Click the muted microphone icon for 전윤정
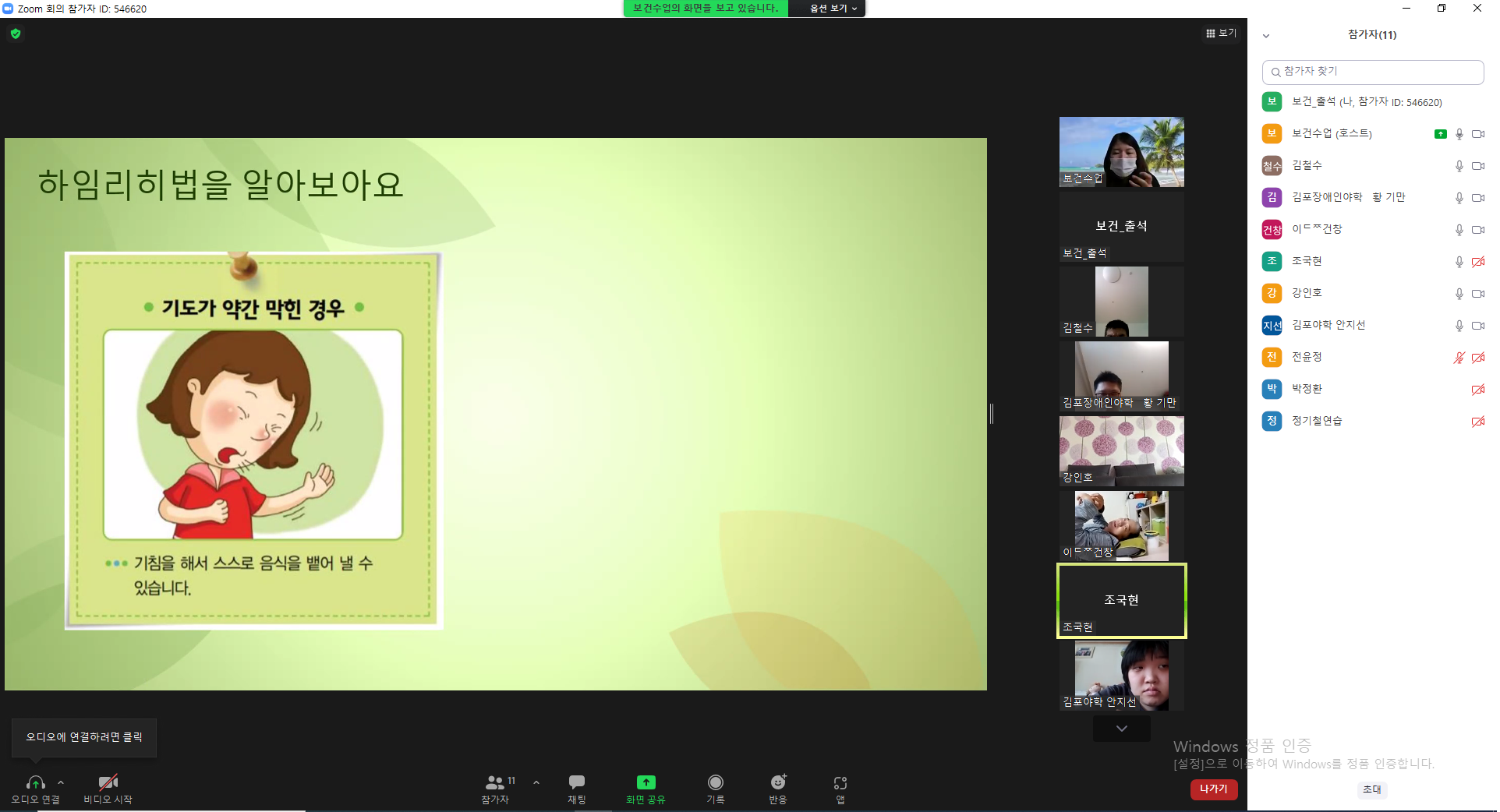This screenshot has width=1500, height=812. (x=1459, y=358)
